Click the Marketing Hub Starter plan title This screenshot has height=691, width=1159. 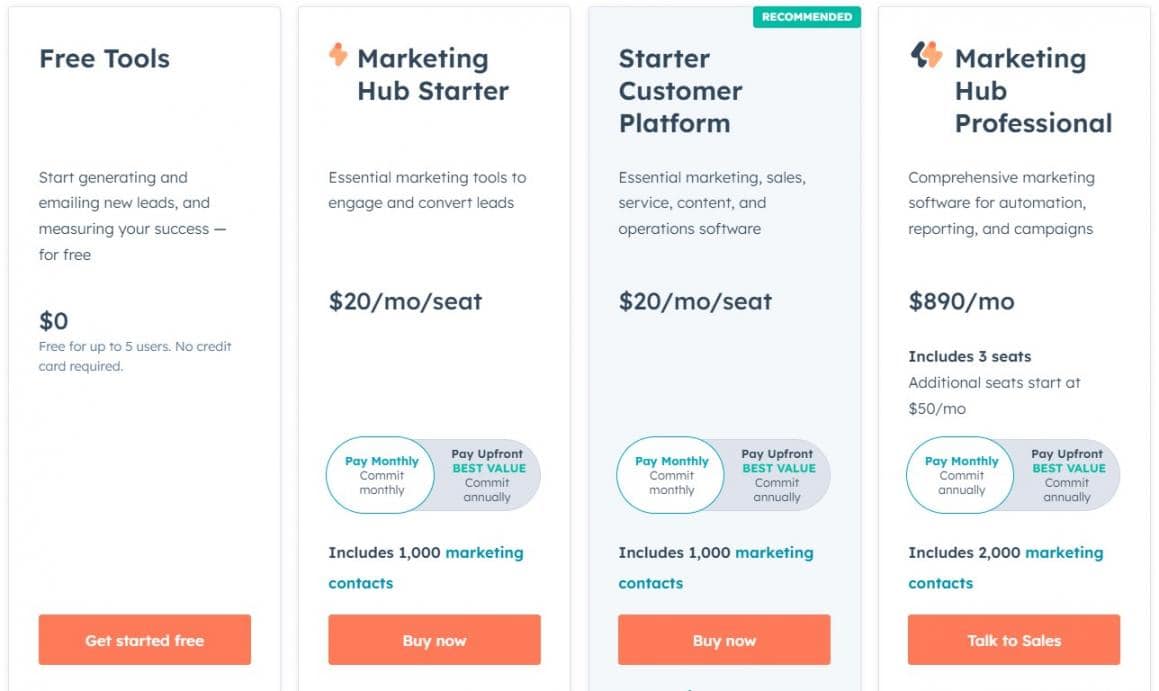pyautogui.click(x=432, y=75)
